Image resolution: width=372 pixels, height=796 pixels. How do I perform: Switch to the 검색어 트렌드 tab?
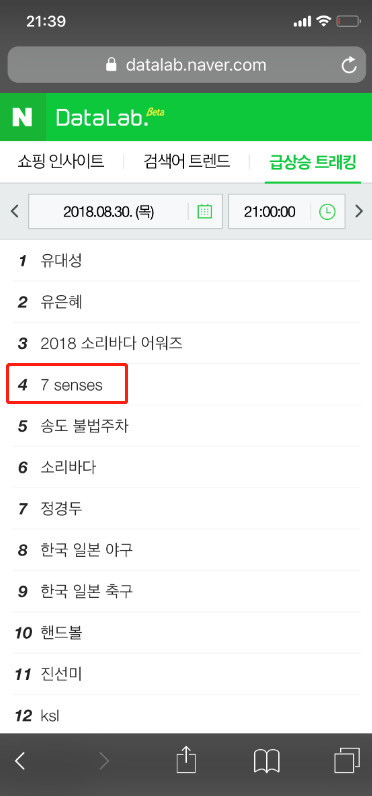187,162
